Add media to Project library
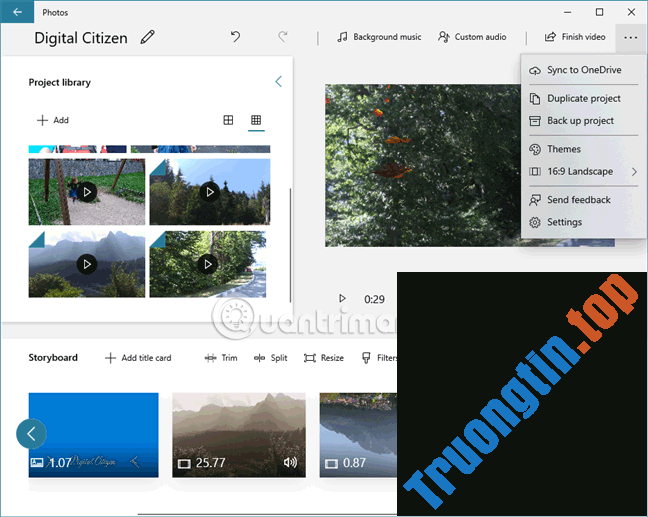The image size is (648, 517). coord(53,120)
